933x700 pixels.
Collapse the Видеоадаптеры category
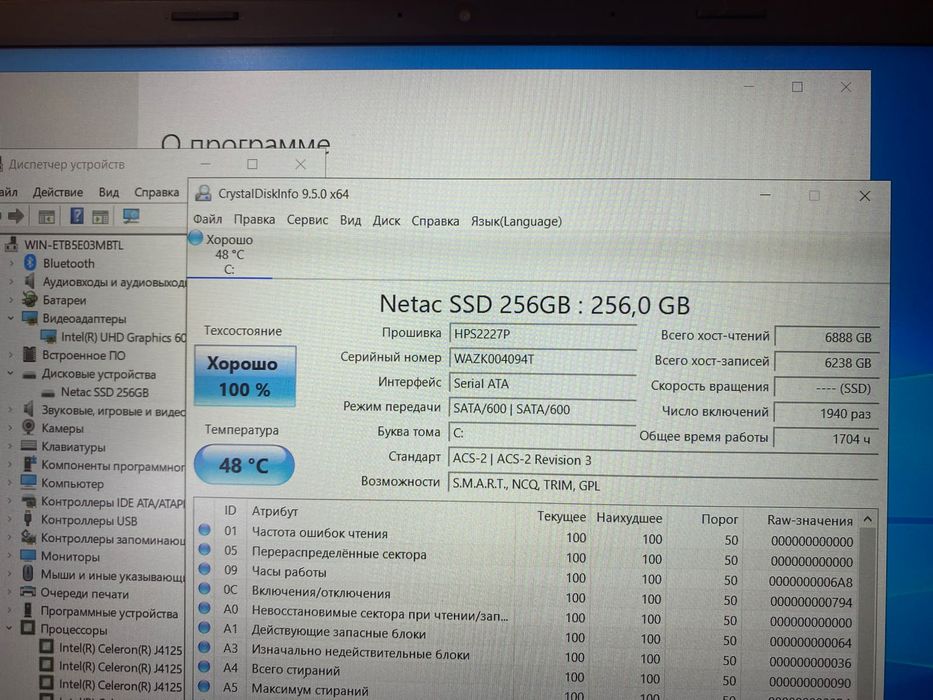click(x=11, y=318)
